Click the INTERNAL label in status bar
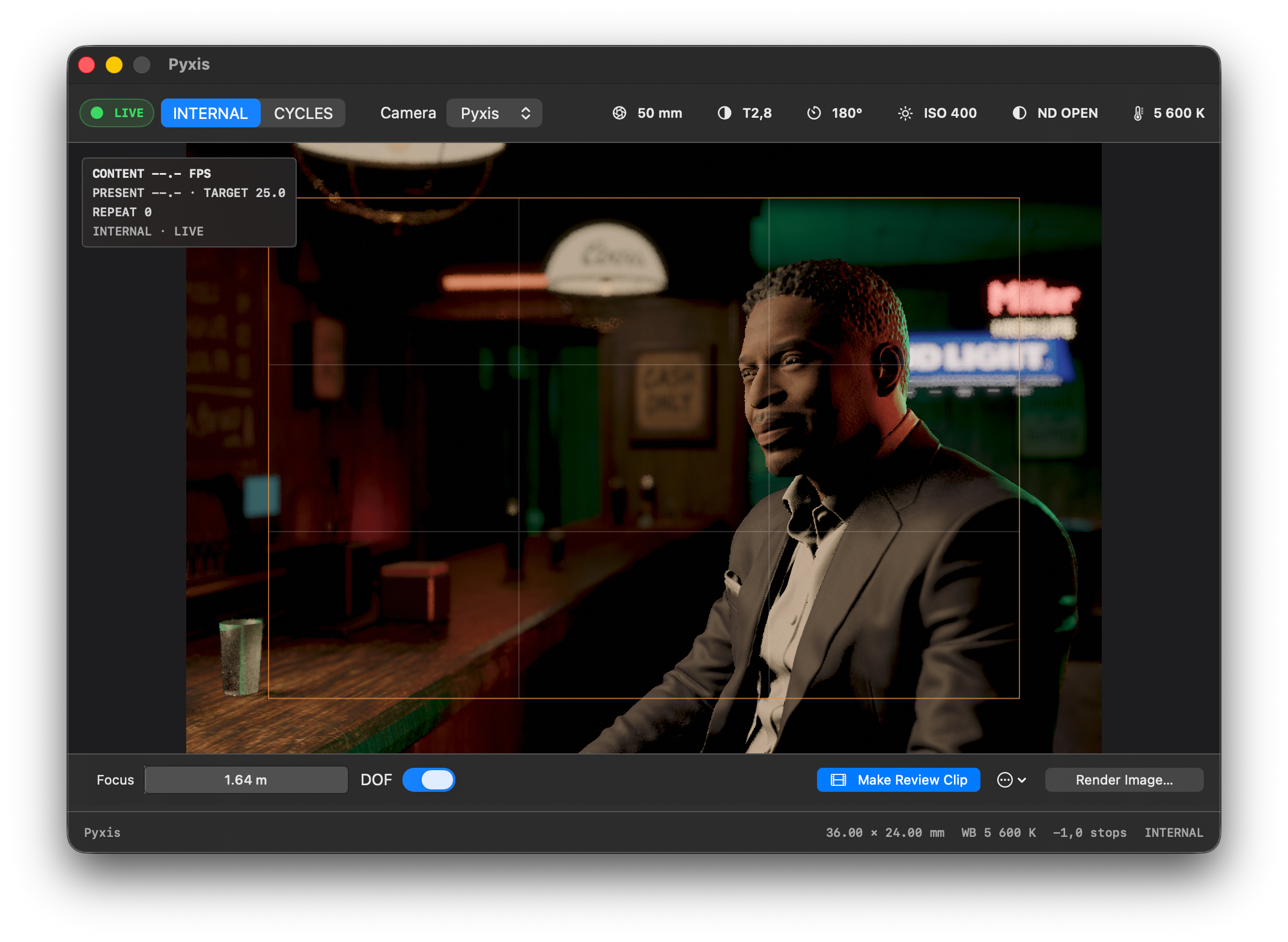Image resolution: width=1288 pixels, height=942 pixels. click(x=1174, y=833)
